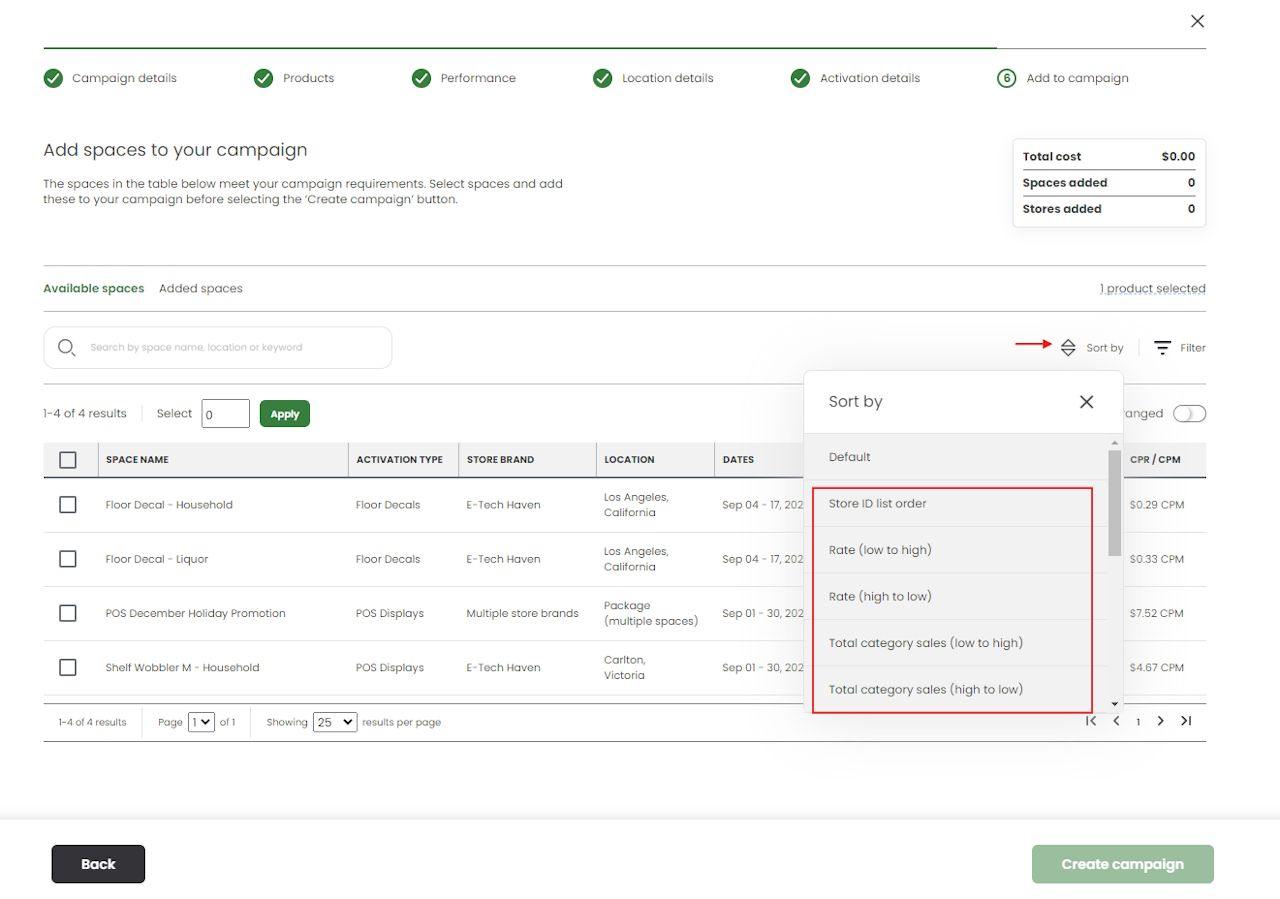The width and height of the screenshot is (1280, 899).
Task: Select the Shelf Wobbler M - Household checkbox
Action: click(x=68, y=668)
